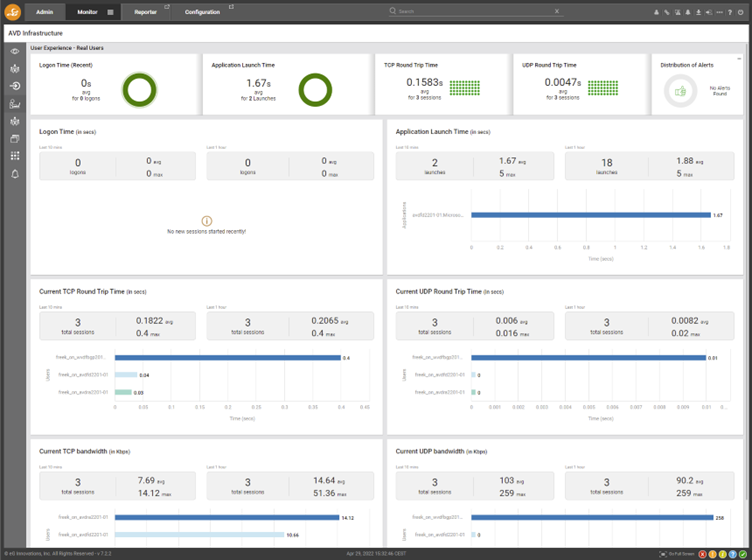Screen dimensions: 752x560
Task: Click the 258 UDP bandwidth bar
Action: pyautogui.click(x=592, y=517)
